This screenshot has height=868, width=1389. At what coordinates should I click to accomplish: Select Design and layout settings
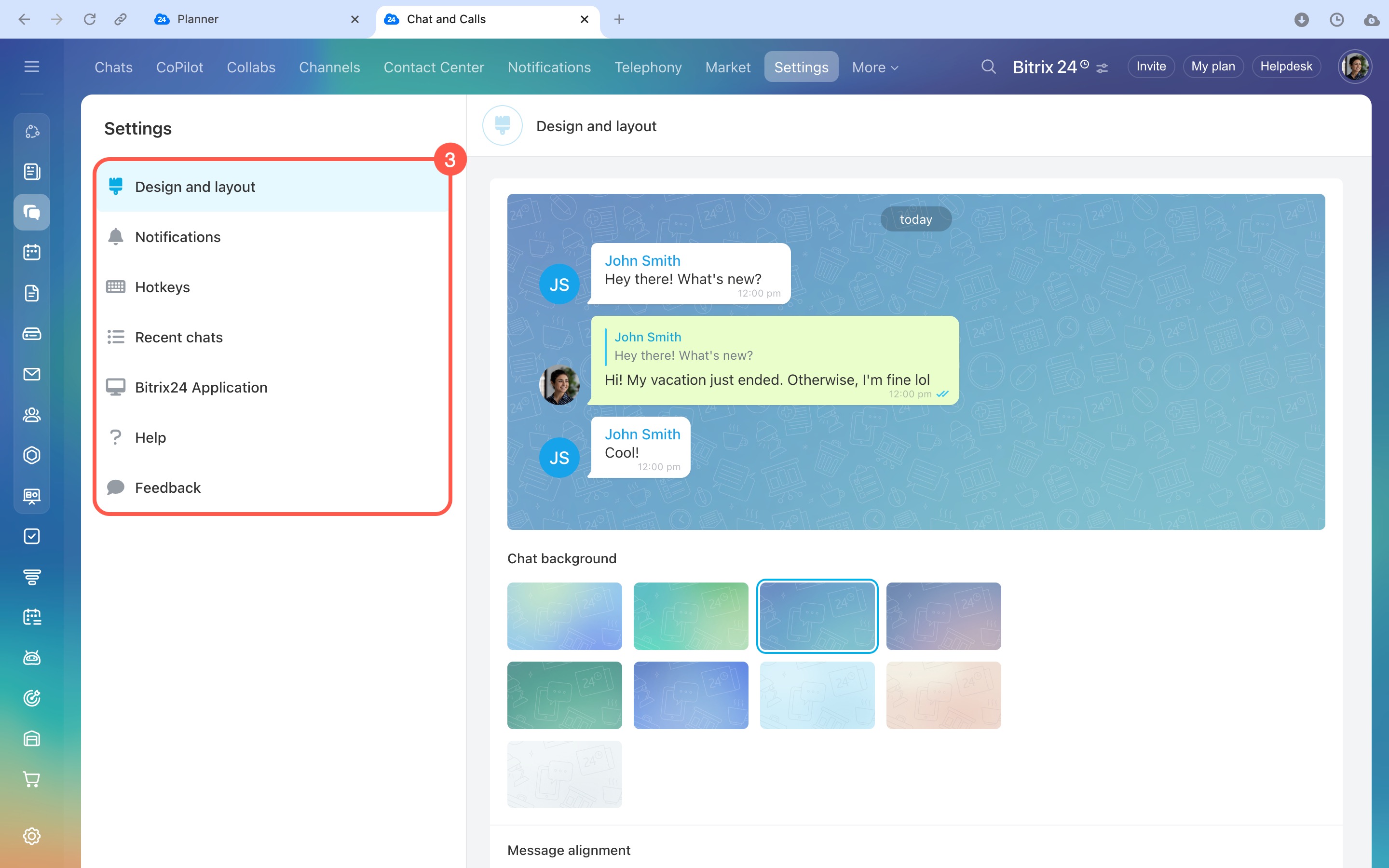272,187
